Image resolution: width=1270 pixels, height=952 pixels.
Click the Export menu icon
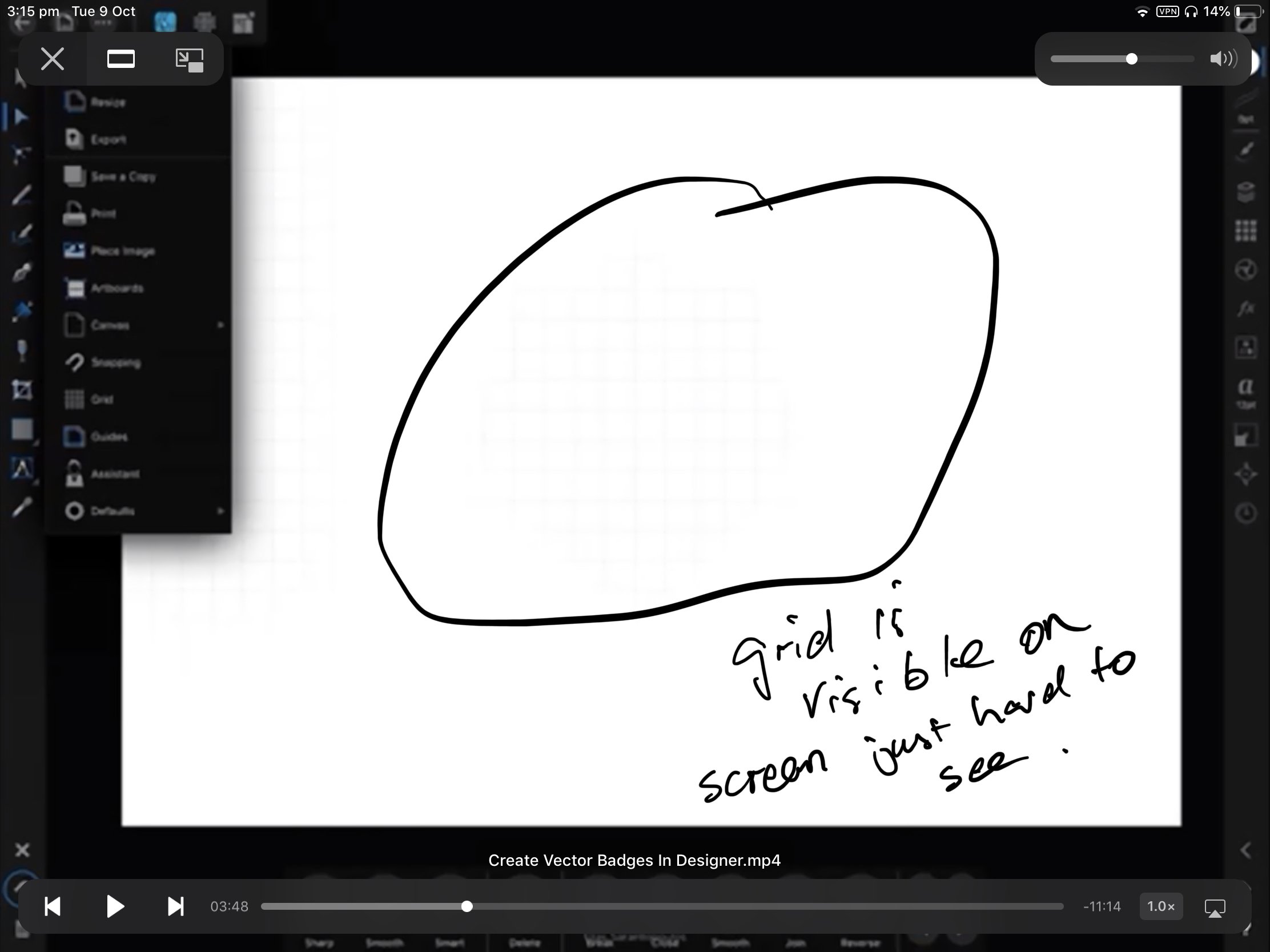(x=74, y=139)
